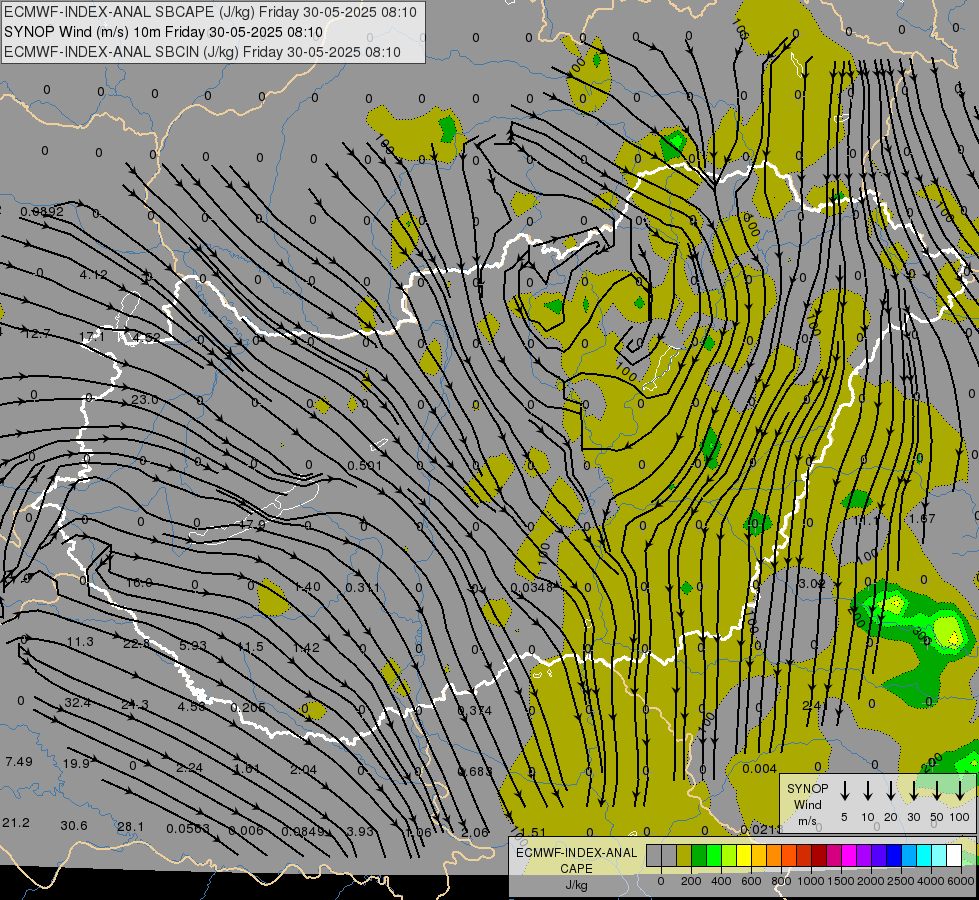Select the pure yellow CAPE legend swatch
979x900 pixels.
click(x=744, y=856)
